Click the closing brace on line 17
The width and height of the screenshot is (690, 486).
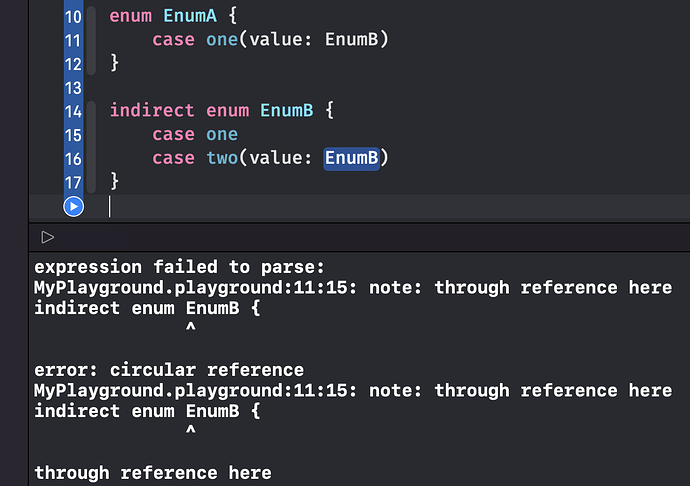point(114,181)
